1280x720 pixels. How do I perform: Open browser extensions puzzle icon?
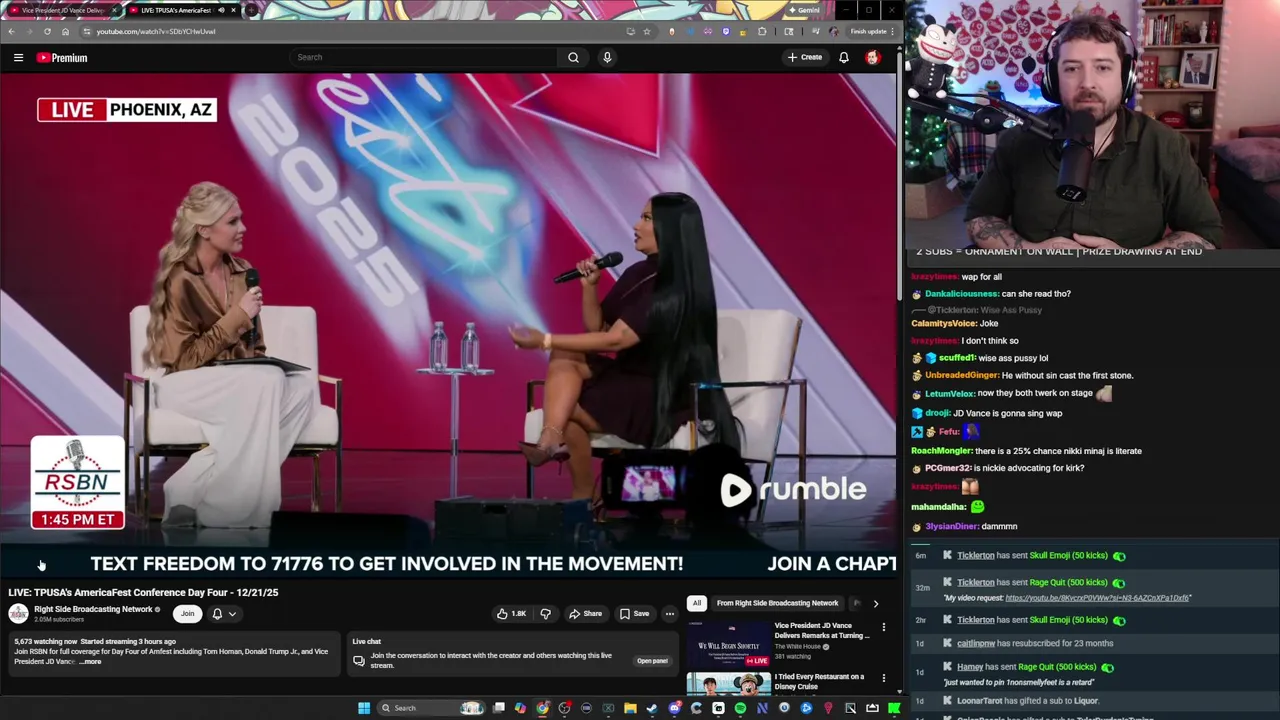click(x=763, y=31)
